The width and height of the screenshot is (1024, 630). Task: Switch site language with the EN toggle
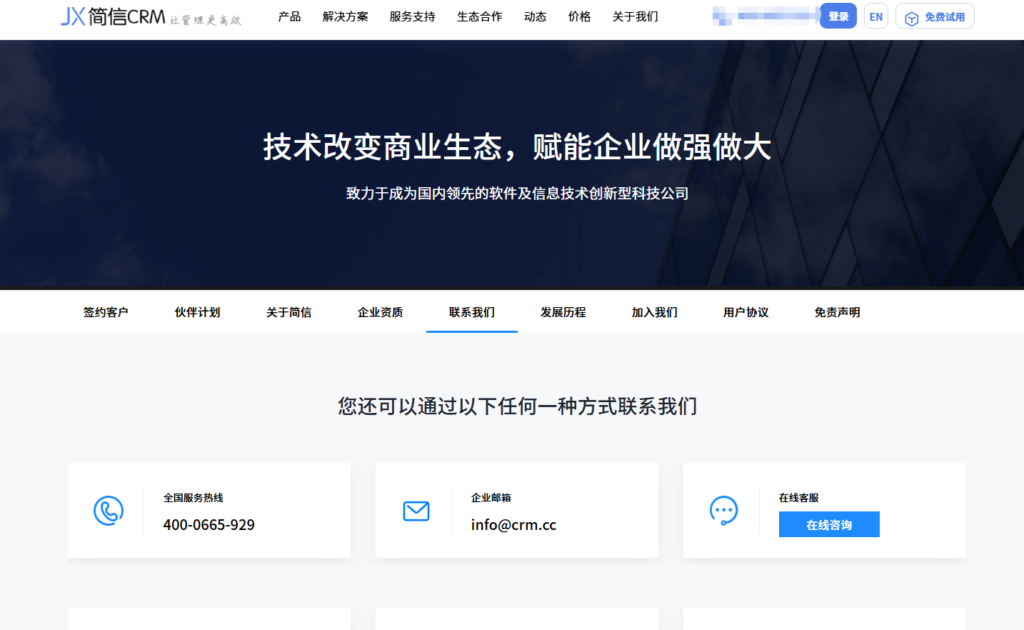[875, 16]
